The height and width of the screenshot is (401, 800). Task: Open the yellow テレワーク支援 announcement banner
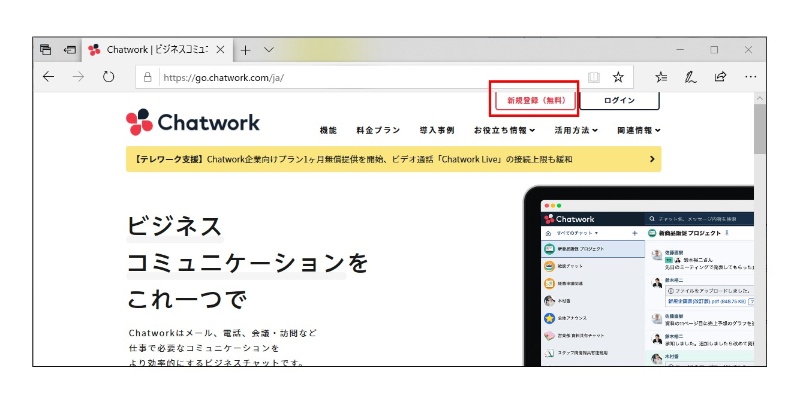click(393, 158)
